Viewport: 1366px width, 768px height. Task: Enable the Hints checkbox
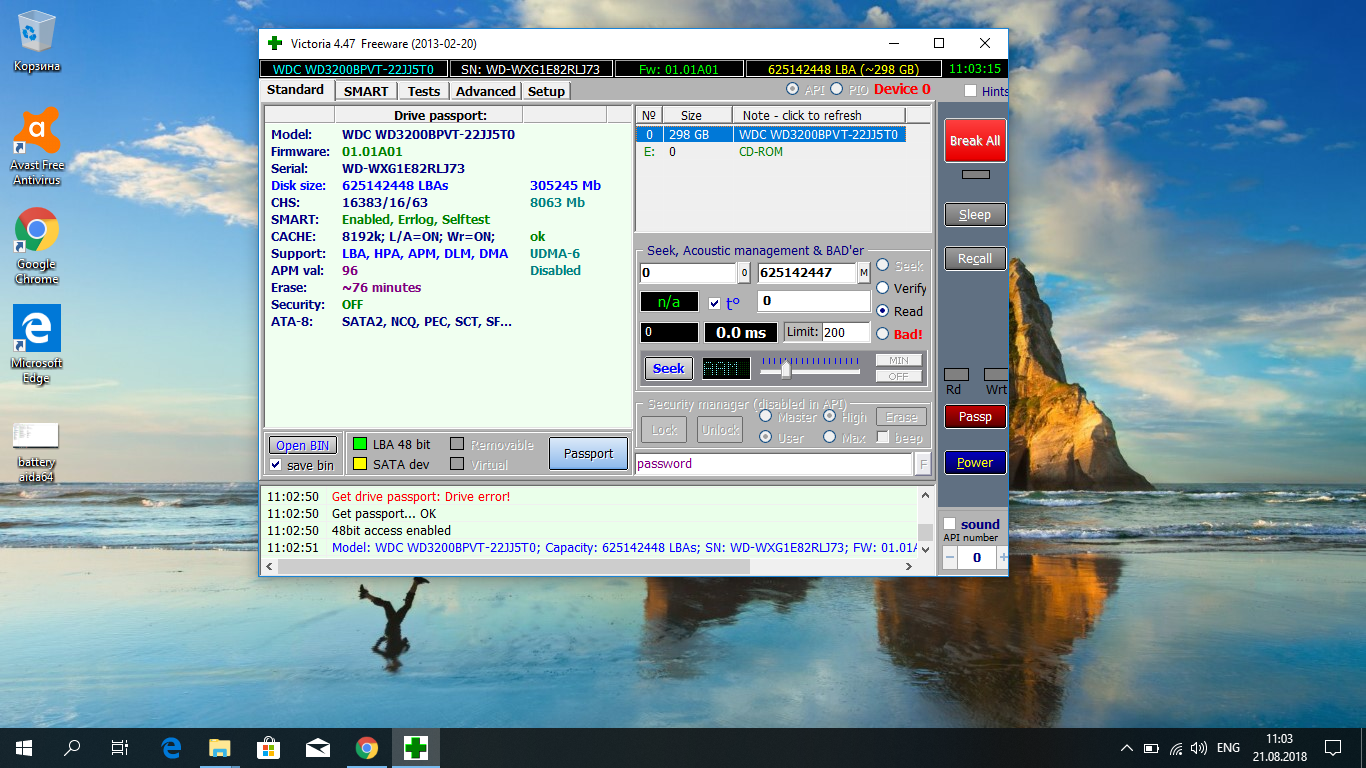tap(971, 91)
